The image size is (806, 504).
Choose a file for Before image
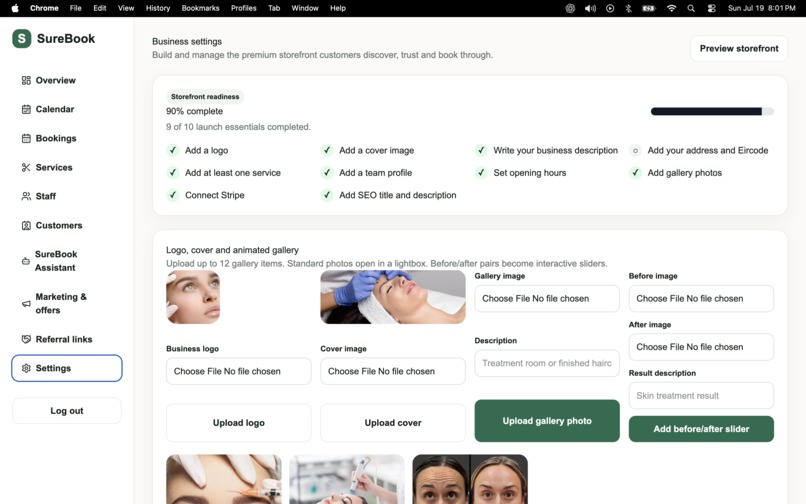click(x=701, y=298)
